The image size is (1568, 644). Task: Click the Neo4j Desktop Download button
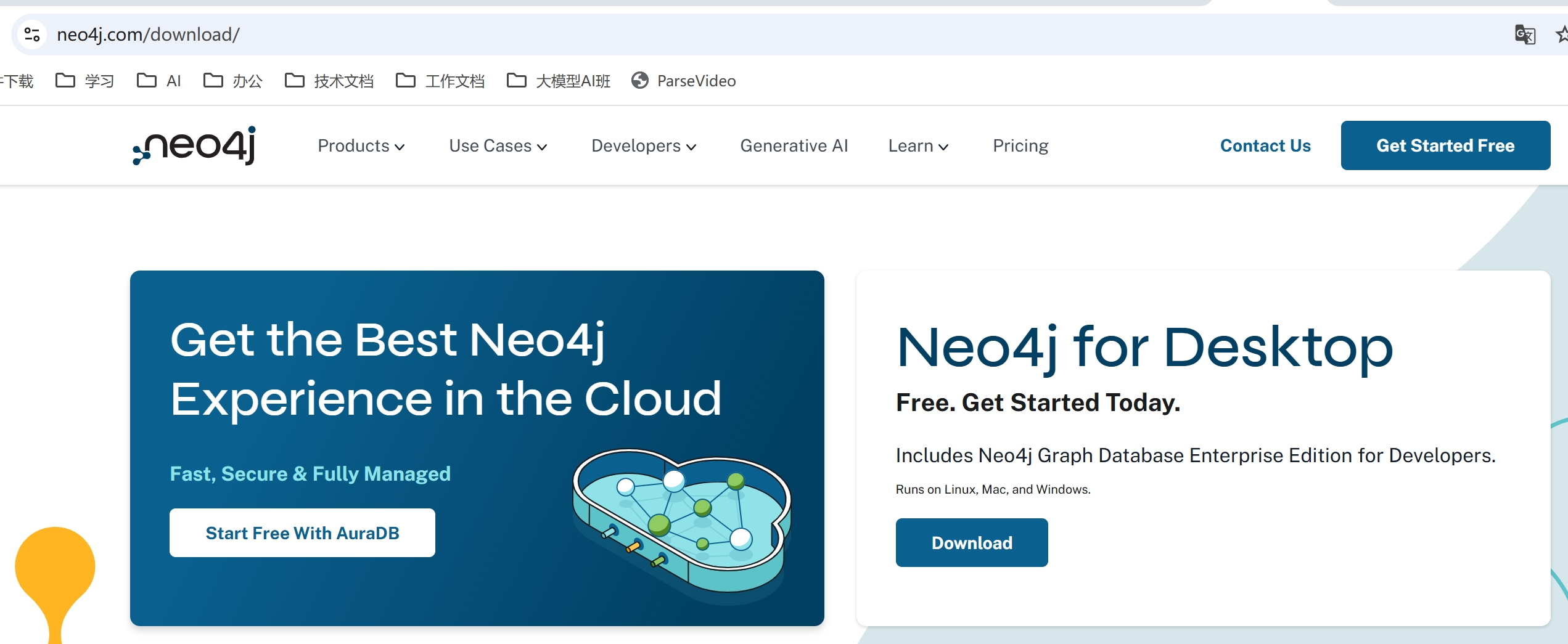tap(971, 543)
